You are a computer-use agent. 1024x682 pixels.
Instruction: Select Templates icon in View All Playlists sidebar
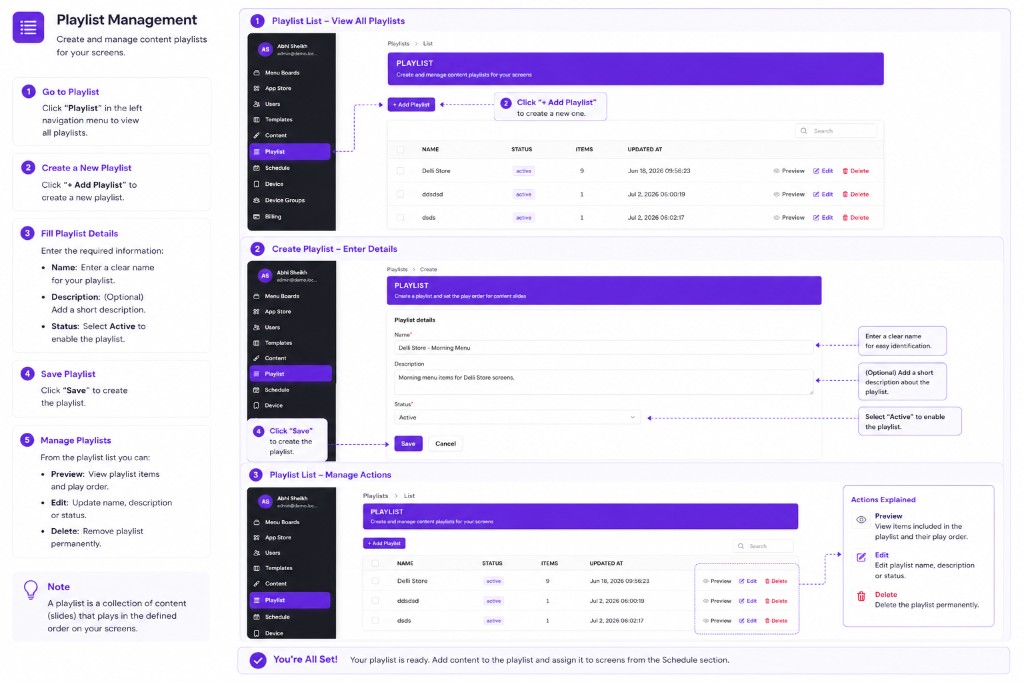(x=257, y=120)
